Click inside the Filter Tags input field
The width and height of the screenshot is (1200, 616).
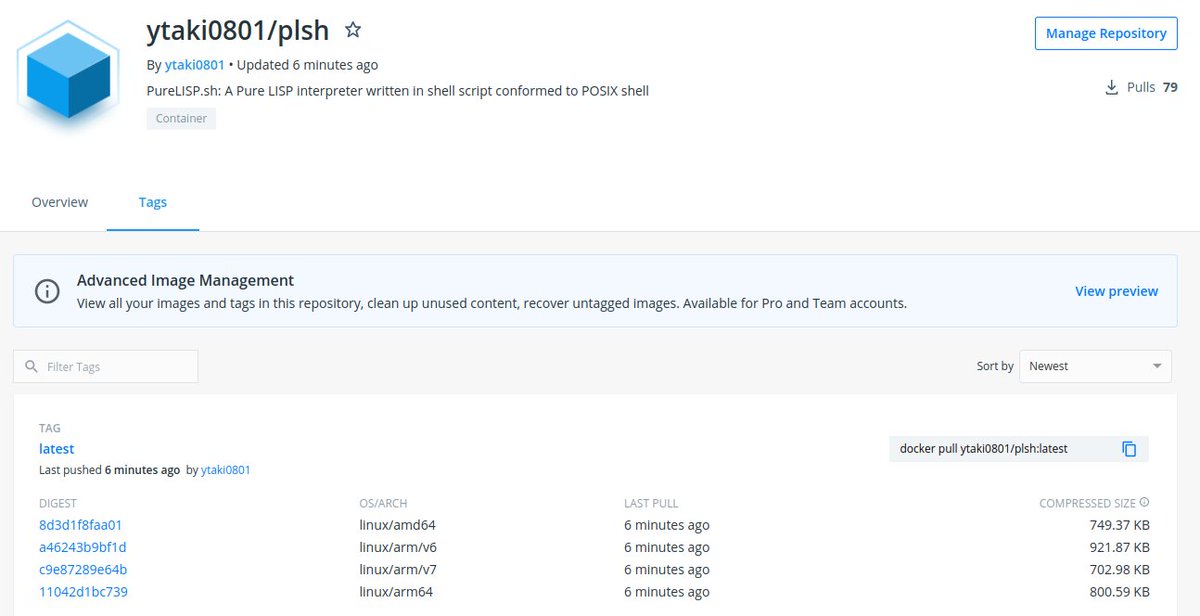click(110, 366)
